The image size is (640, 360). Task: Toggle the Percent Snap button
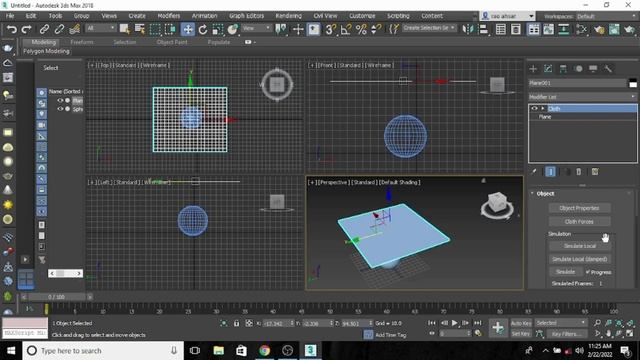tap(361, 29)
